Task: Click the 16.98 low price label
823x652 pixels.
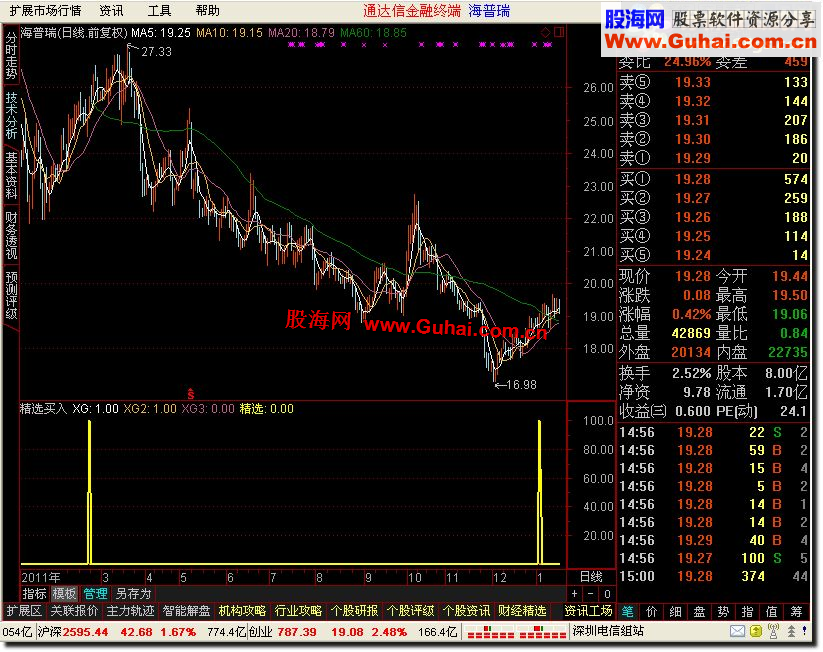Action: tap(522, 385)
